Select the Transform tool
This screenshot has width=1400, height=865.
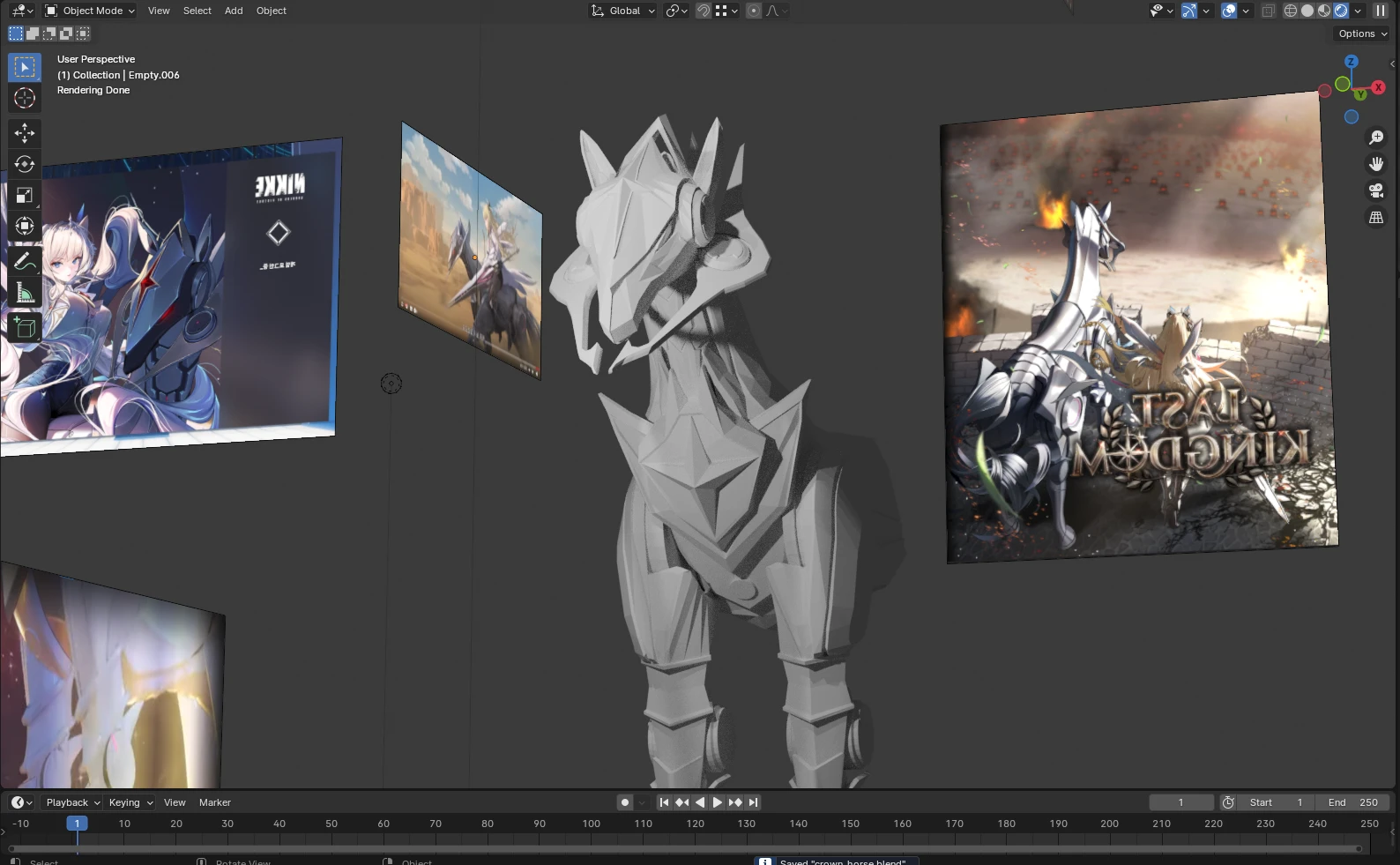[25, 226]
